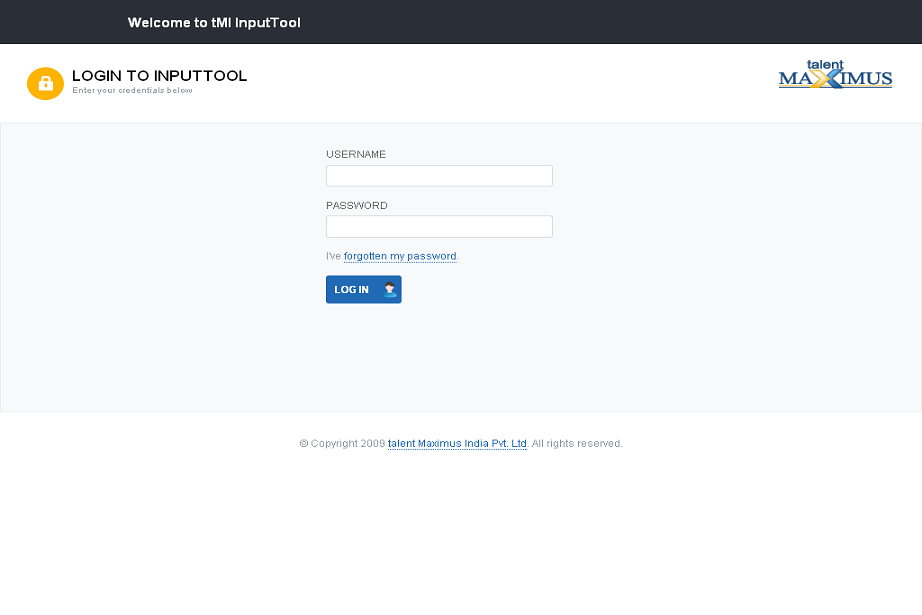The width and height of the screenshot is (922, 615).
Task: Focus the Username input field
Action: [x=439, y=176]
